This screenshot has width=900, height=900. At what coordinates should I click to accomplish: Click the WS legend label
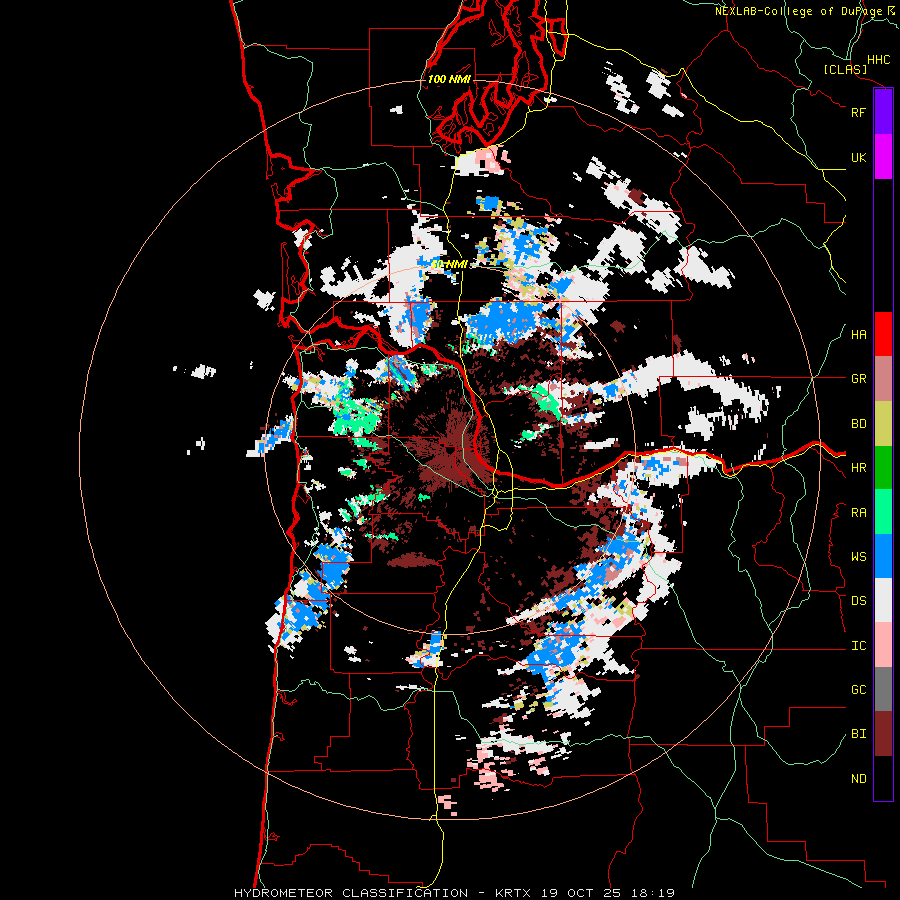pos(858,557)
